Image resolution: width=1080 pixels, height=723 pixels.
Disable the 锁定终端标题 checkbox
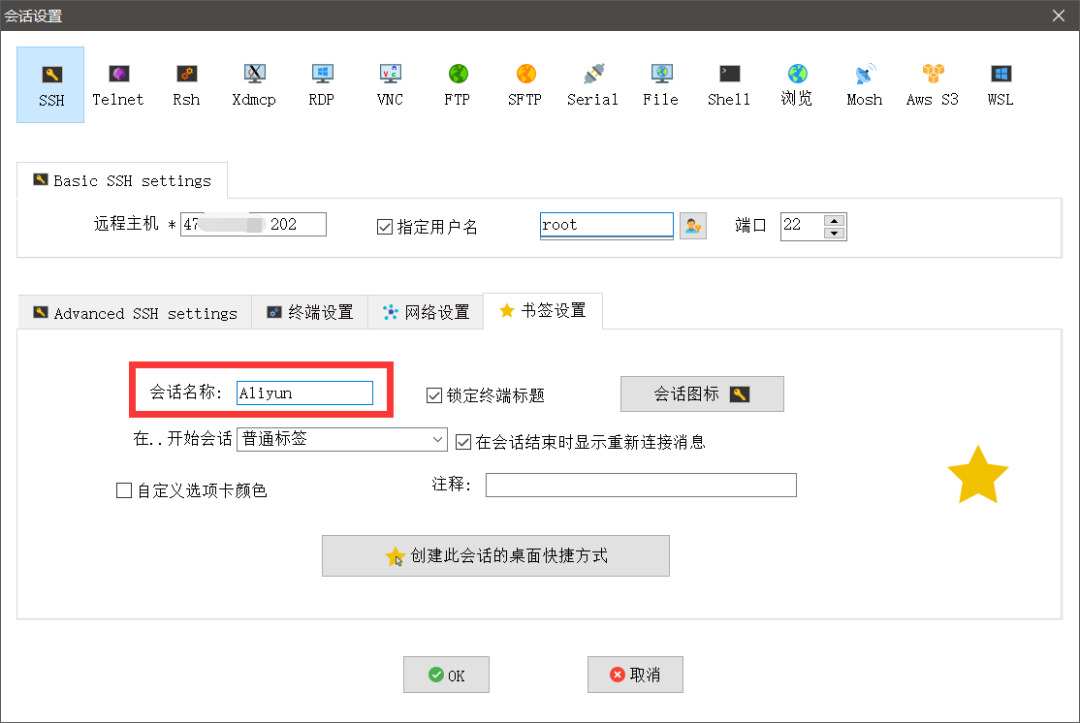pos(435,394)
